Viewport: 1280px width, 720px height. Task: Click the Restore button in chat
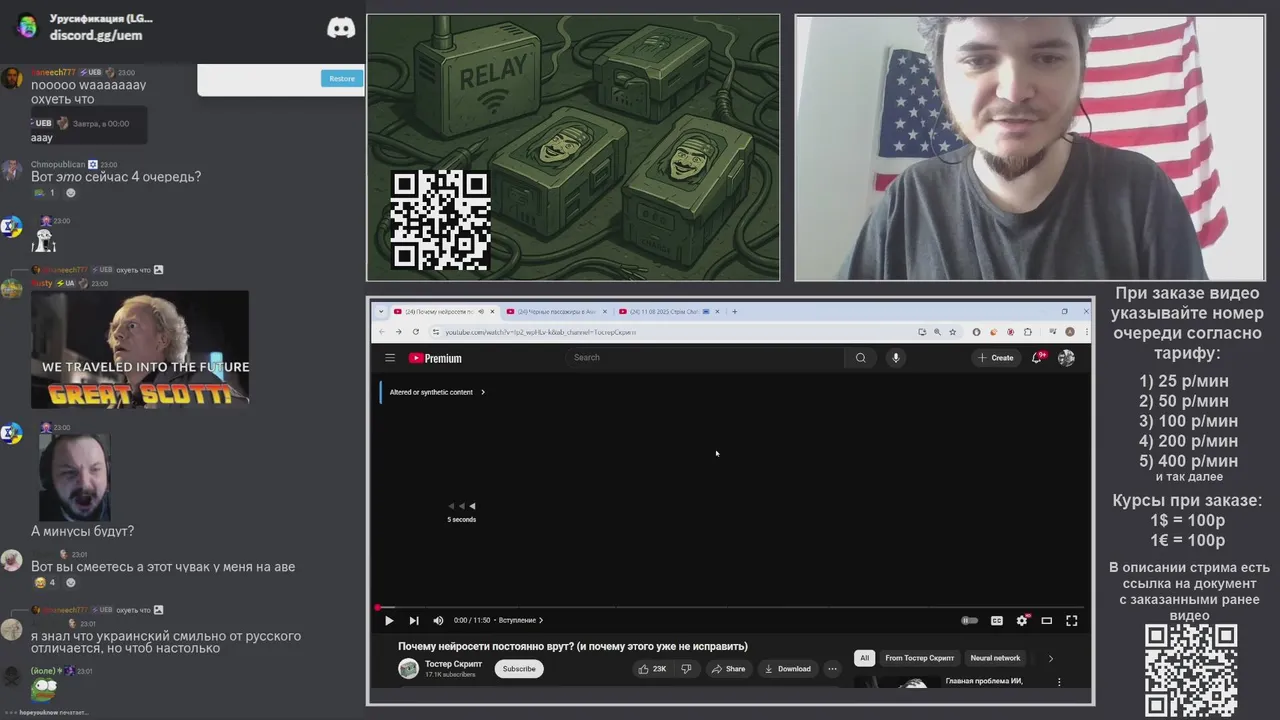(x=342, y=79)
